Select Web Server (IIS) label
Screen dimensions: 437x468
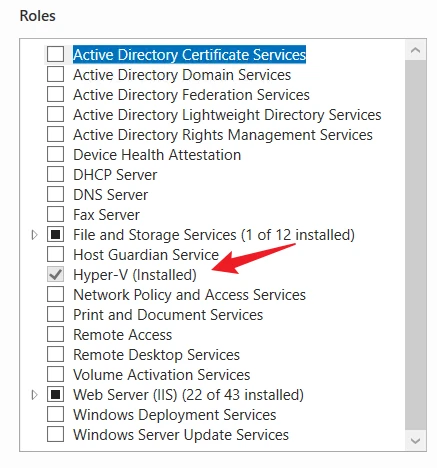tap(188, 395)
